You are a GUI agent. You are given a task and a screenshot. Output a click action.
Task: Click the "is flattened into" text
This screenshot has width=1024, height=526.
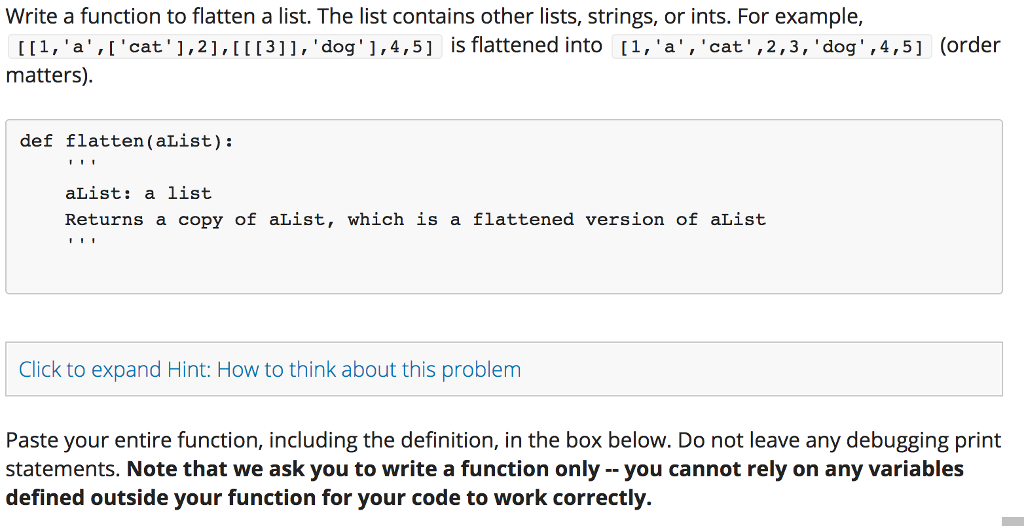coord(526,46)
